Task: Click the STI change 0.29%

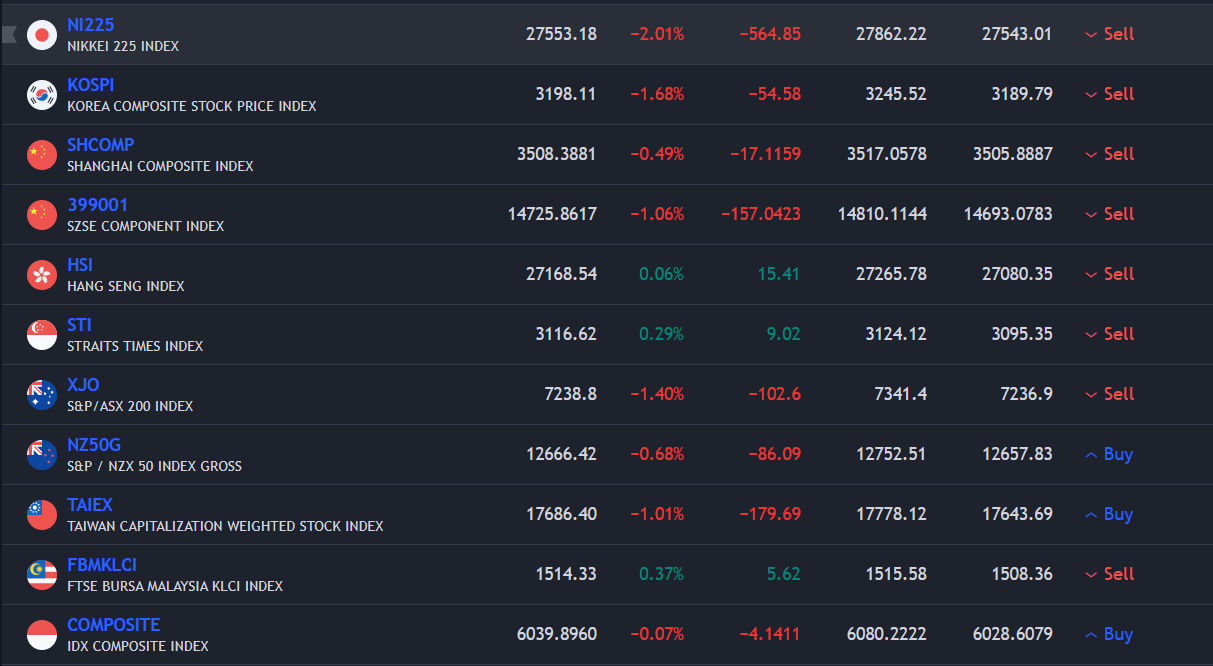Action: 662,334
